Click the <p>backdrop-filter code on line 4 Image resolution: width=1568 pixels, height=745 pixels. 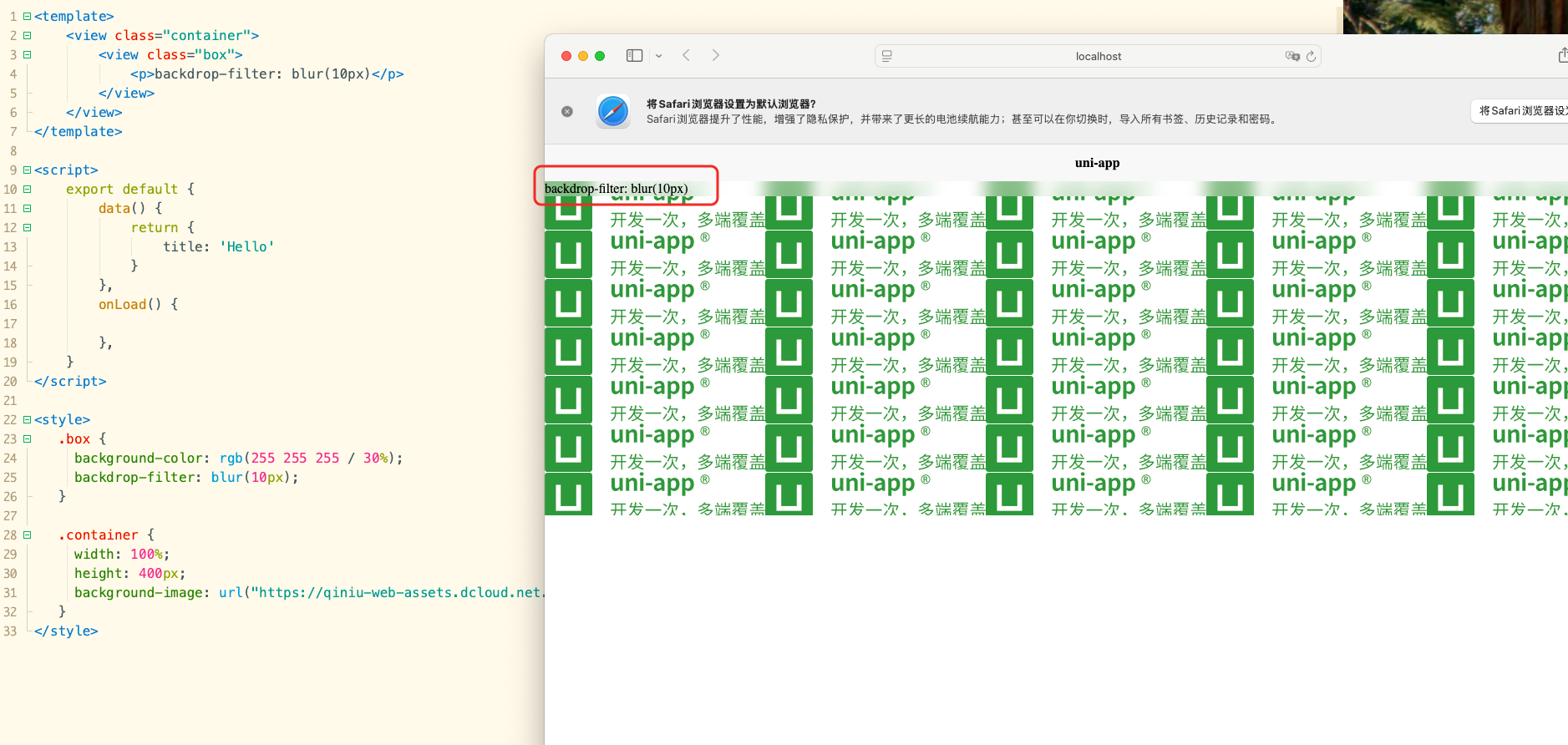click(x=267, y=74)
